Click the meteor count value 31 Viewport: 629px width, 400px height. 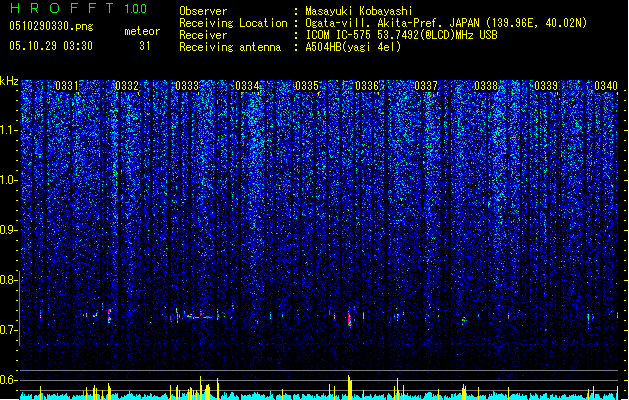145,46
